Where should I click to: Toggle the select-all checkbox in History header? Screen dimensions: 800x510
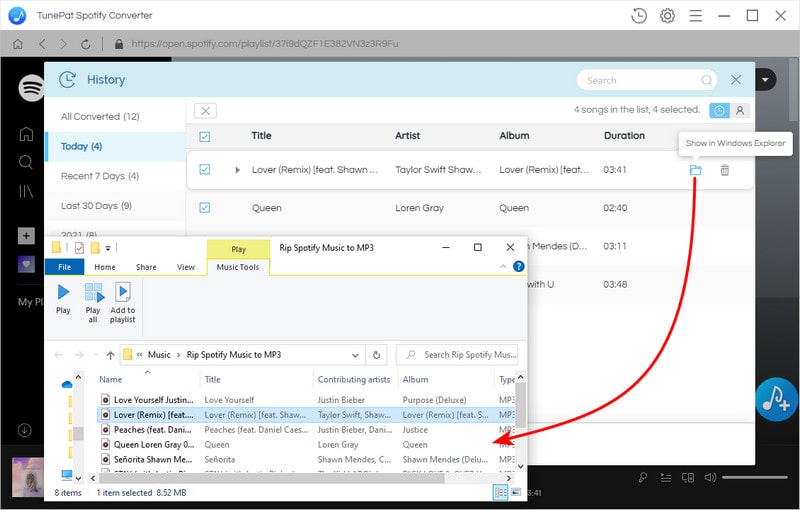(x=205, y=136)
